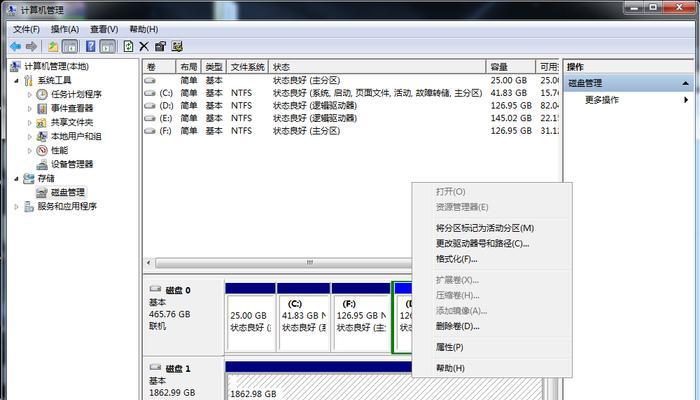This screenshot has height=400, width=700.
Task: Click the Delete X toolbar icon
Action: [x=144, y=46]
